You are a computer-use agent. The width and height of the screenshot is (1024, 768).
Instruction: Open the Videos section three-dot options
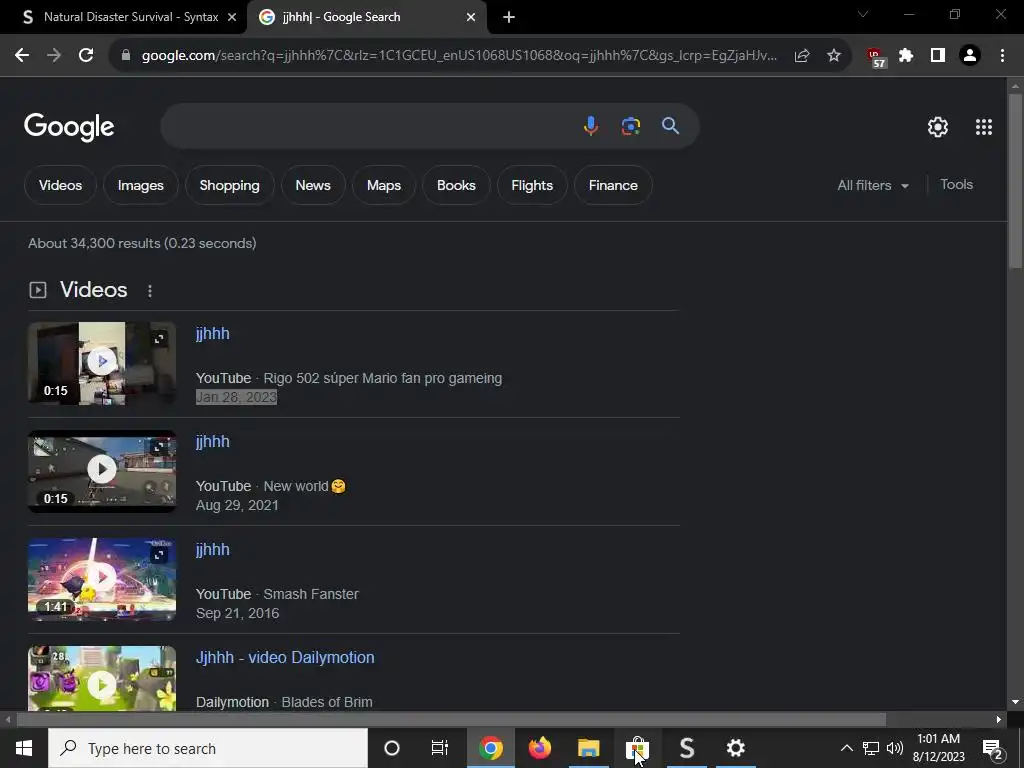[150, 291]
